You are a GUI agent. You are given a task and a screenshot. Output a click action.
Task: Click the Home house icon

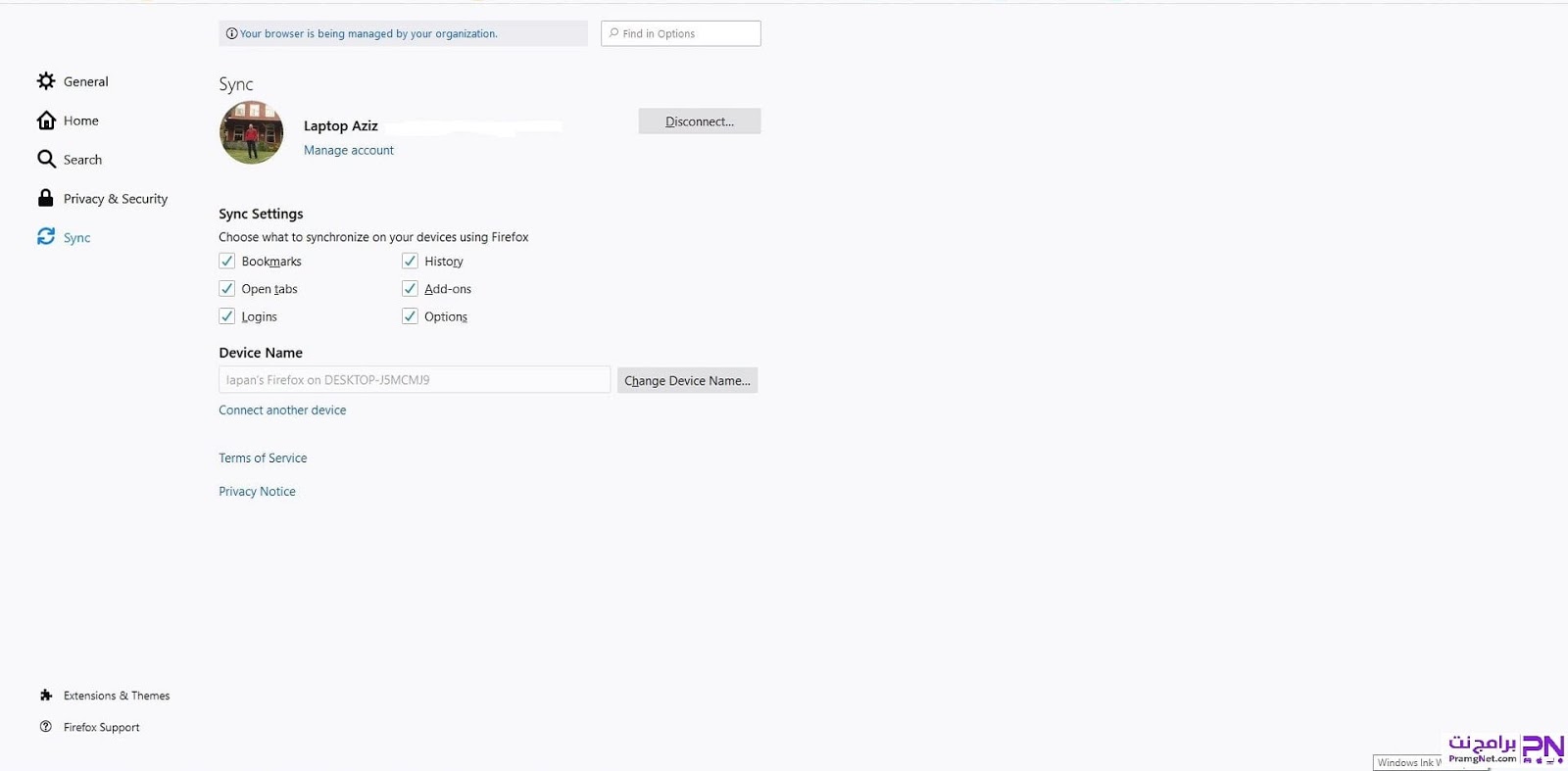click(x=46, y=120)
